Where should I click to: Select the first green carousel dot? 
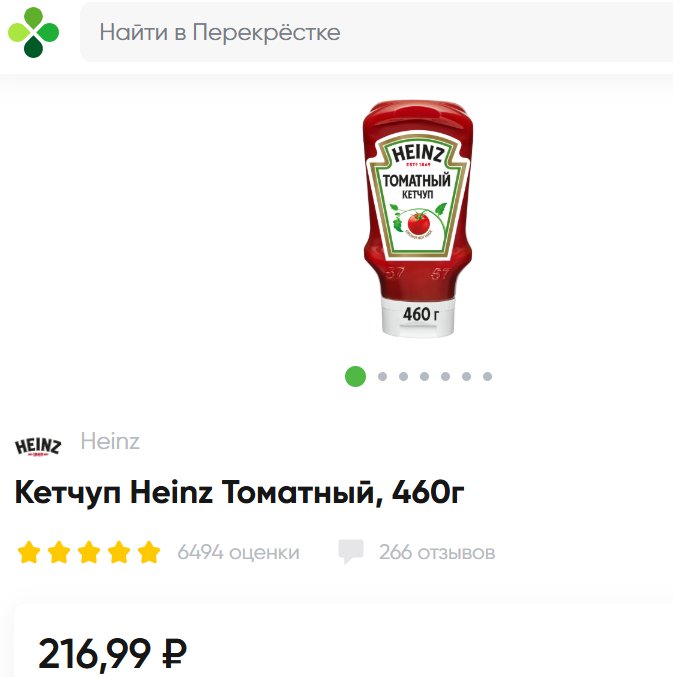[x=355, y=376]
